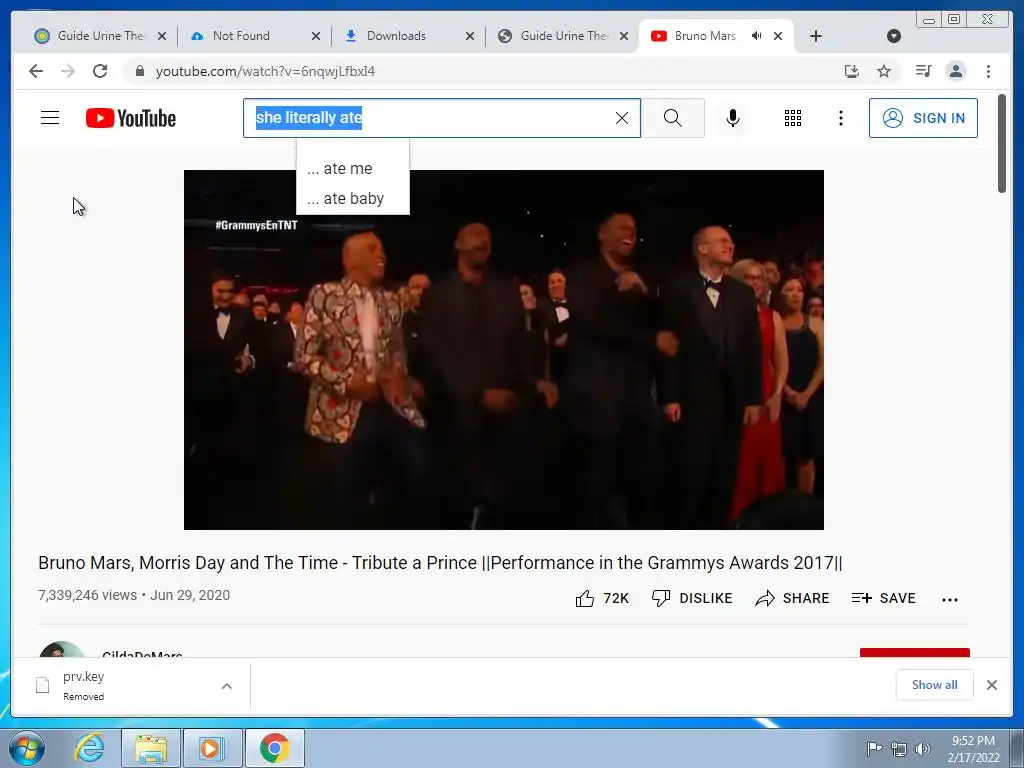Close the Not Found tab

point(316,36)
